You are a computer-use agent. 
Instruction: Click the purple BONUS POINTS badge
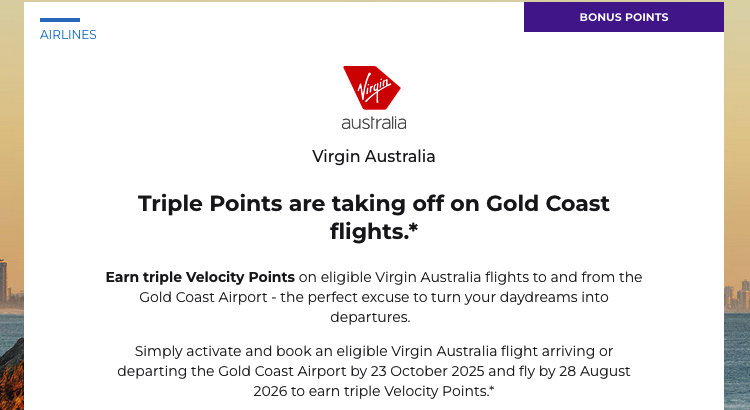click(x=623, y=17)
